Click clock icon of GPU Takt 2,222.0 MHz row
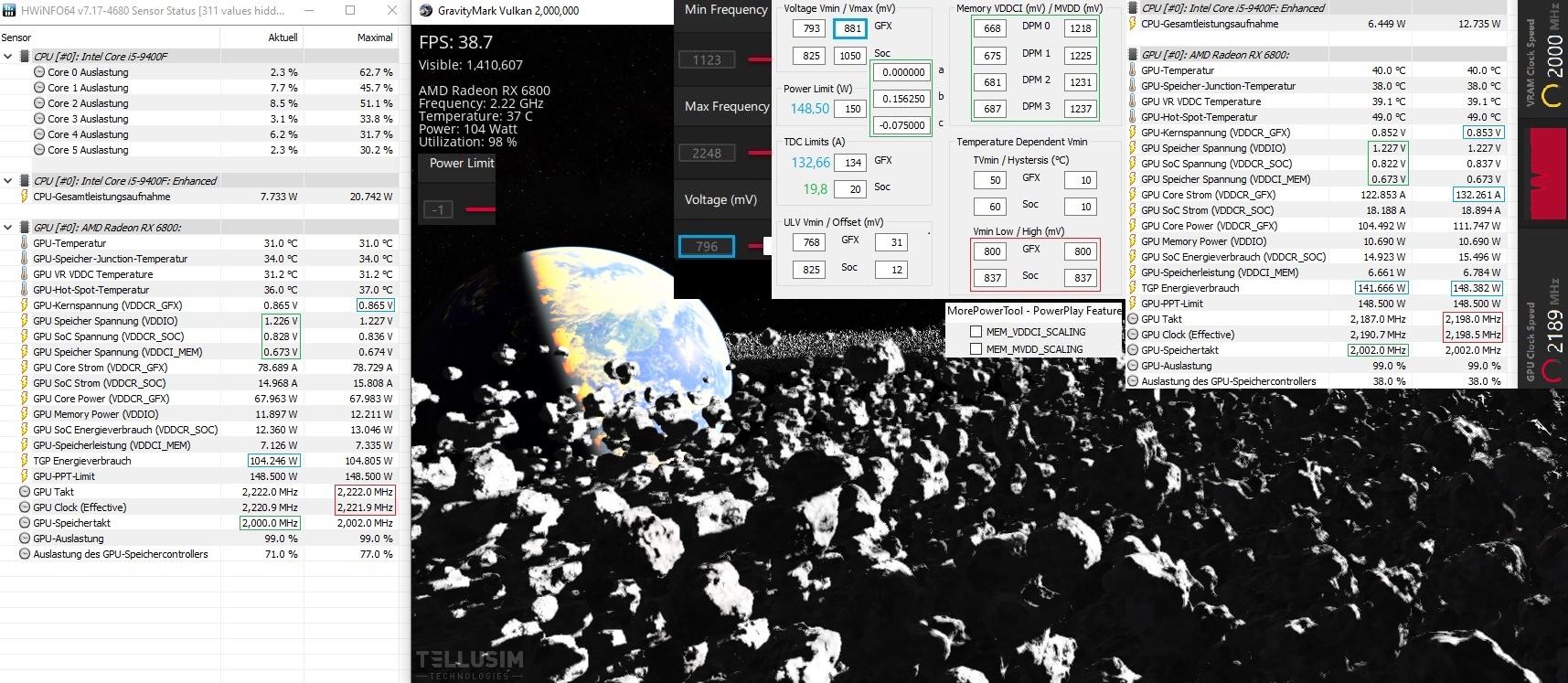 (x=25, y=491)
